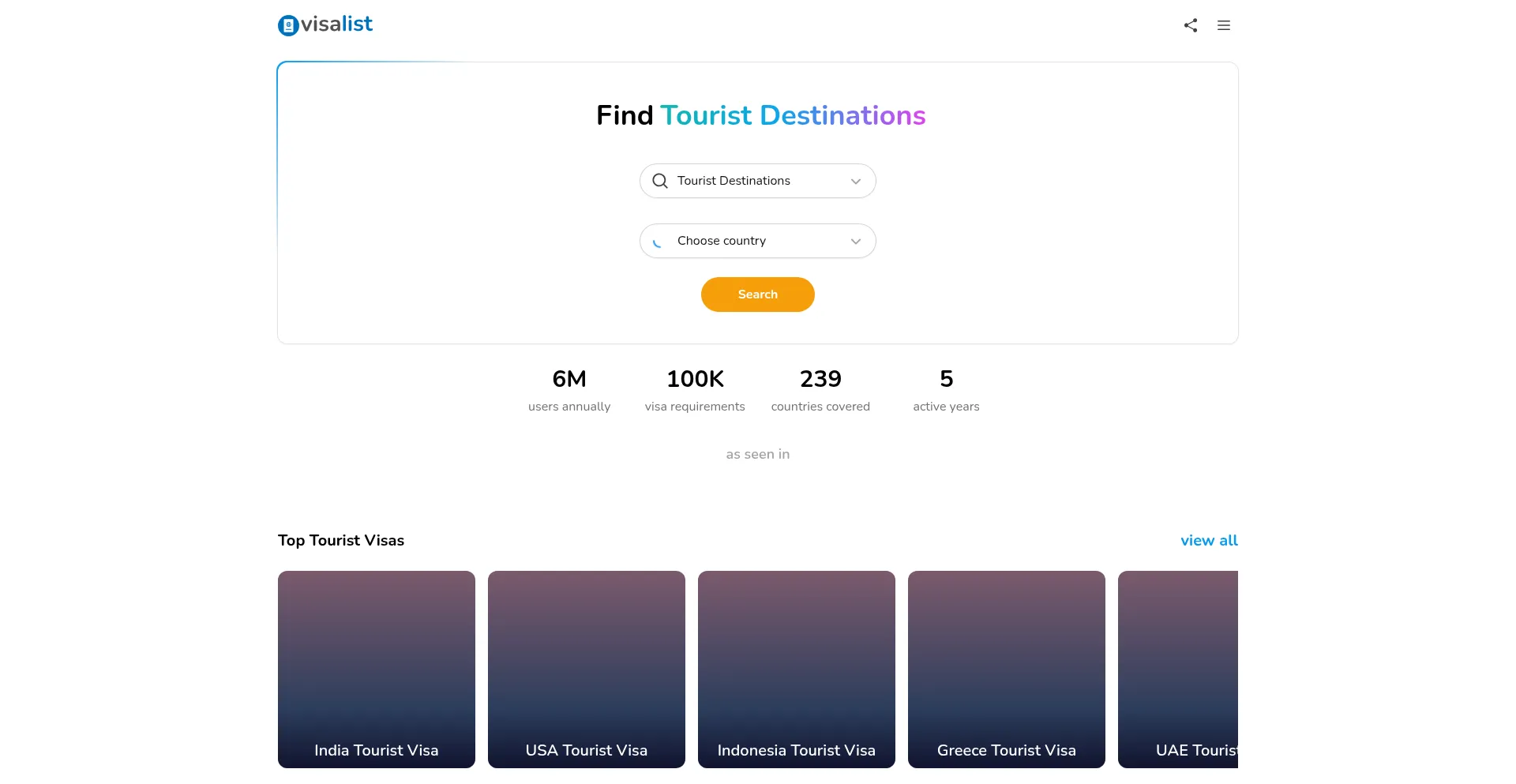Choose the Greece Tourist Visa card

click(1007, 669)
